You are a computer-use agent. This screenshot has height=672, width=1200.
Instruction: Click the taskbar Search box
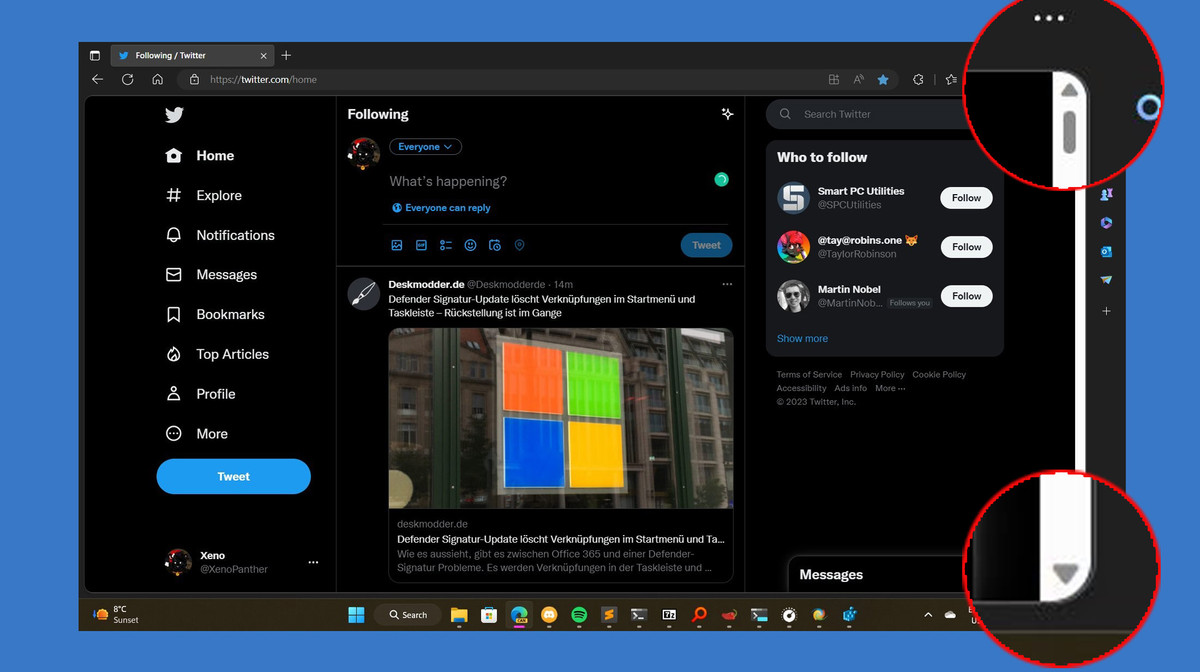click(x=408, y=615)
